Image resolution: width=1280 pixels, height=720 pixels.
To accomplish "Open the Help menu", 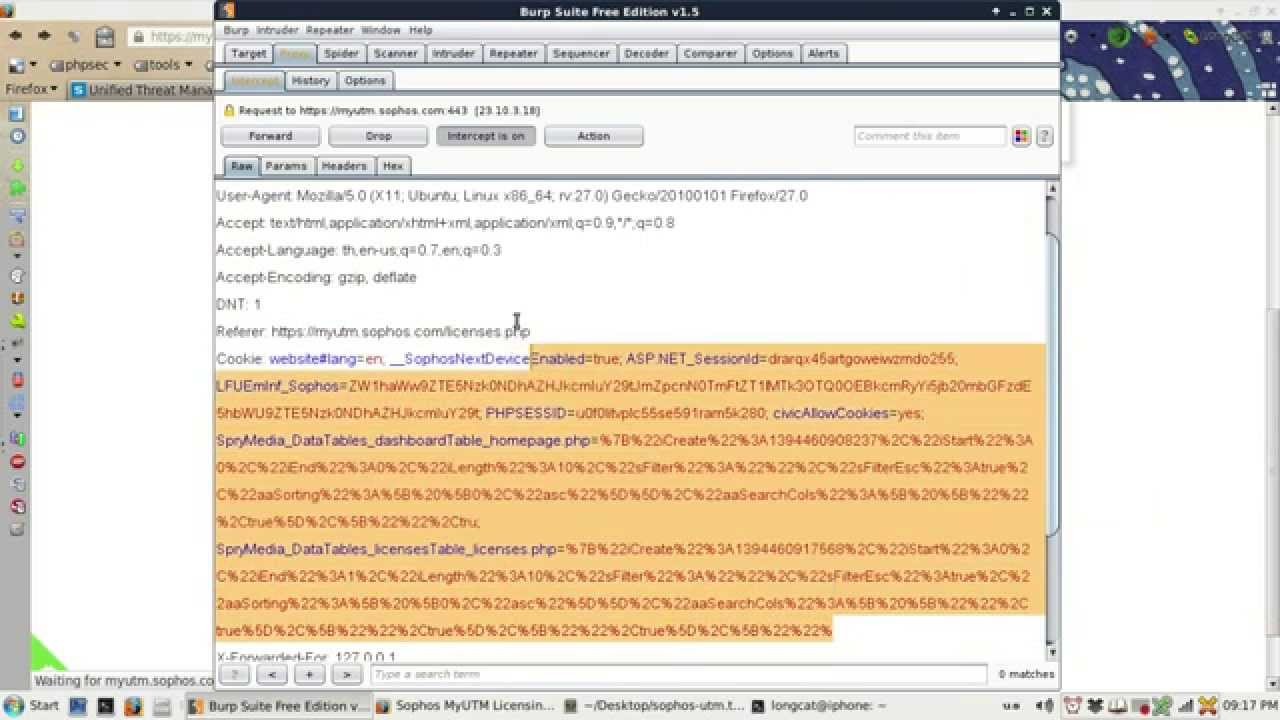I will tap(421, 31).
